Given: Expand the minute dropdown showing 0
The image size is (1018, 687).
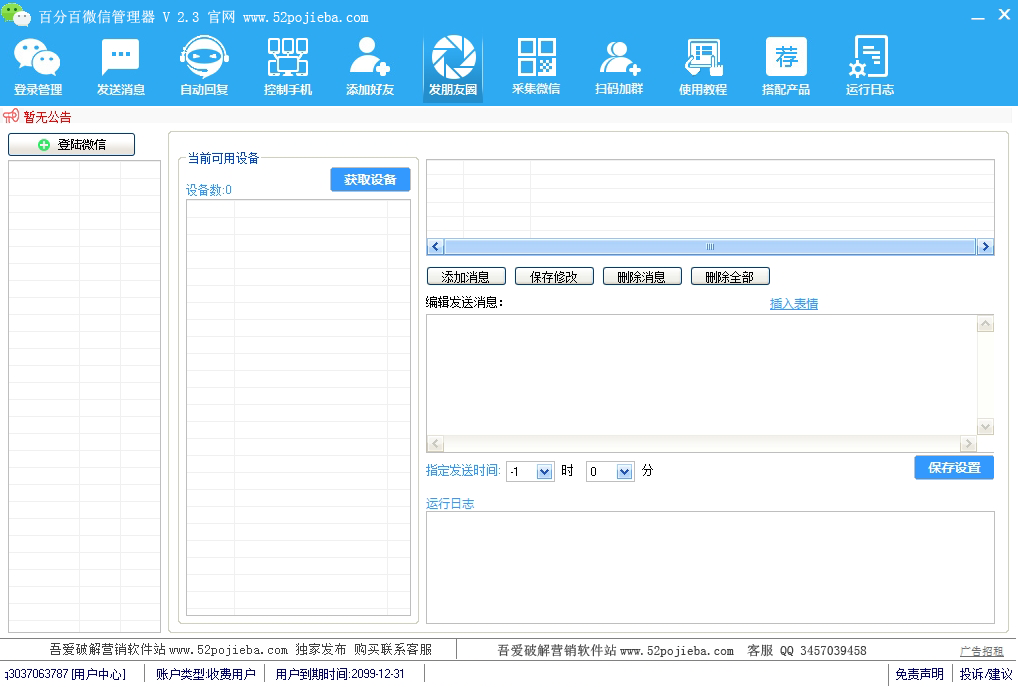Looking at the screenshot, I should [x=624, y=472].
